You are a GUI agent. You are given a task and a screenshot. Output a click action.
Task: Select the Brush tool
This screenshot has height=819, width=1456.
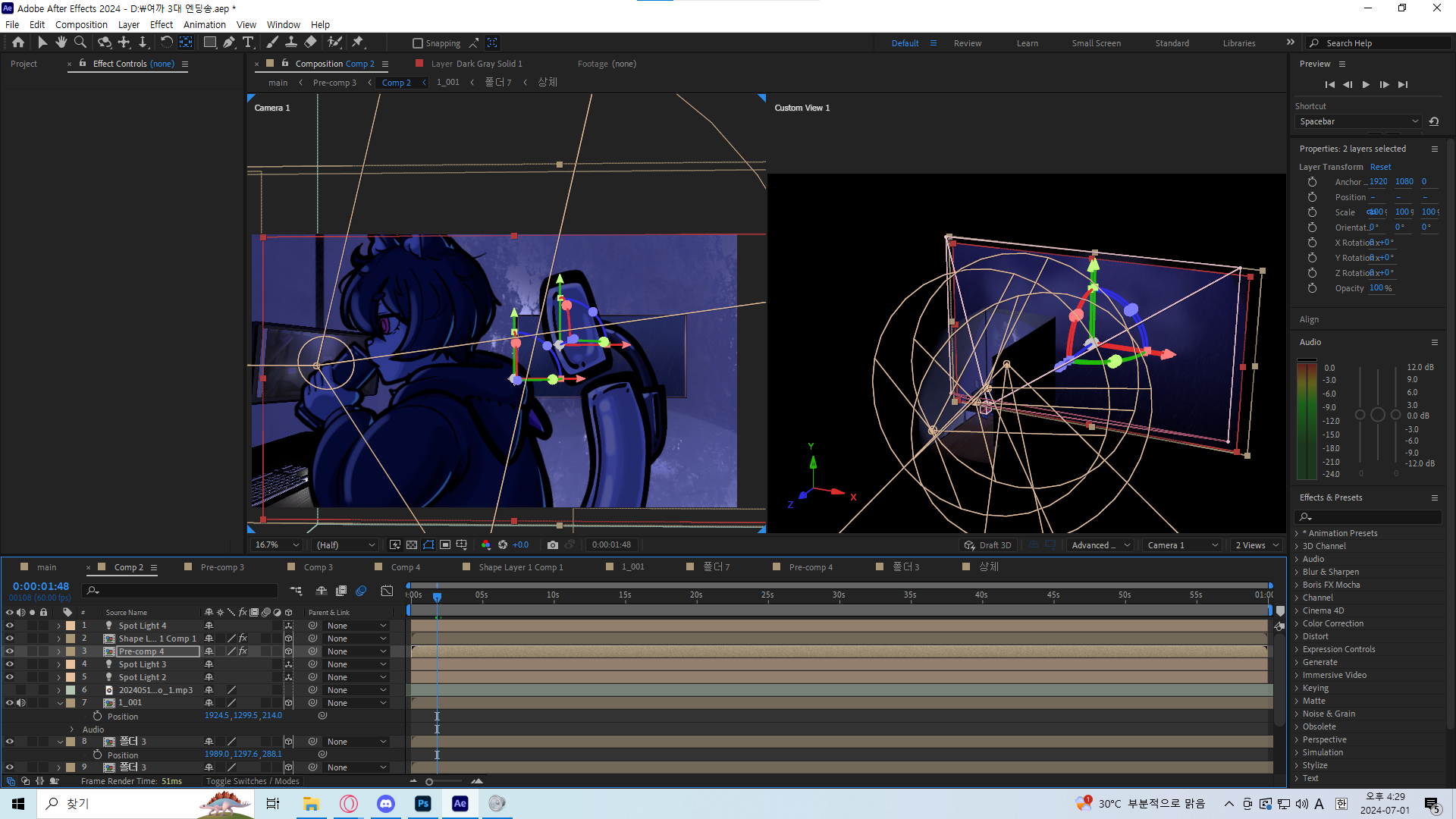272,42
